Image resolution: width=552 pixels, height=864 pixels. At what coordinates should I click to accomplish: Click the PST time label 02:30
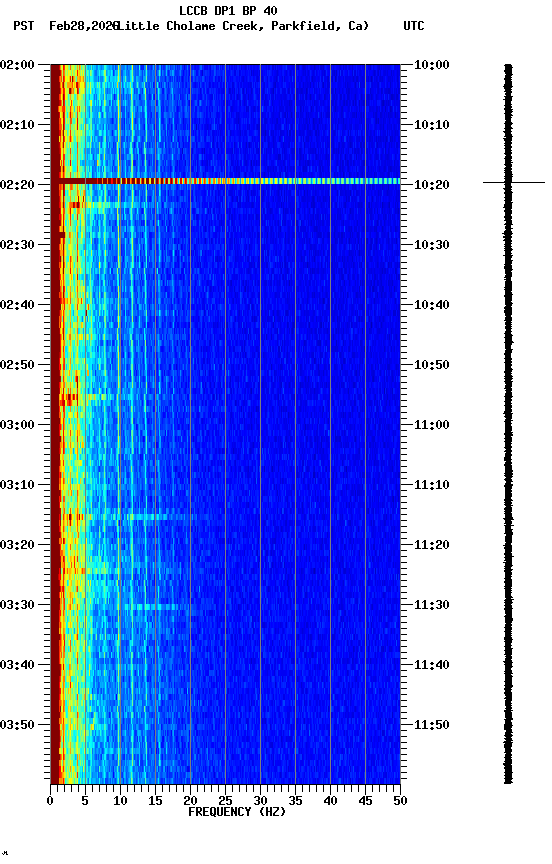coord(17,245)
